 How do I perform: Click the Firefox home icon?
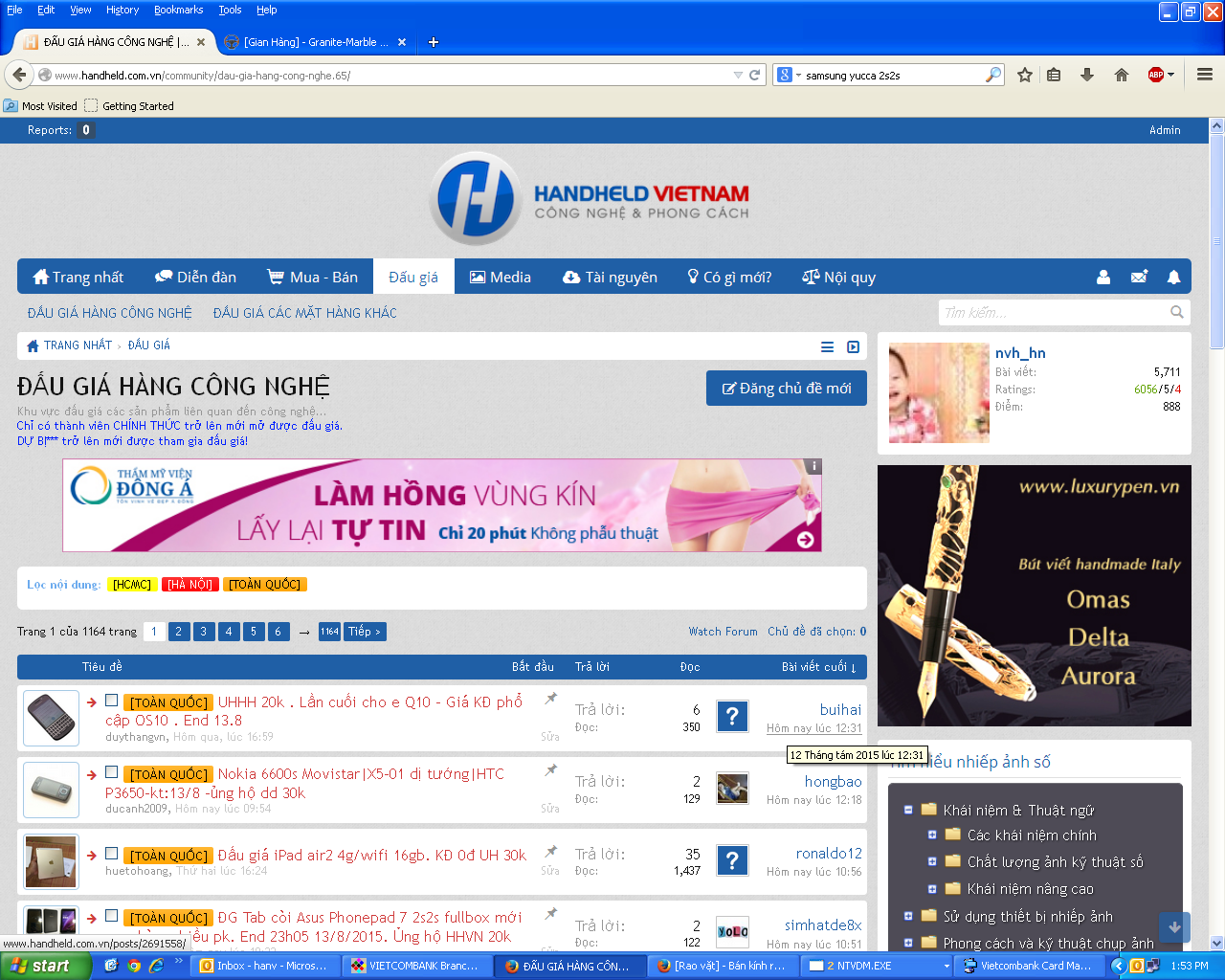[x=1122, y=75]
